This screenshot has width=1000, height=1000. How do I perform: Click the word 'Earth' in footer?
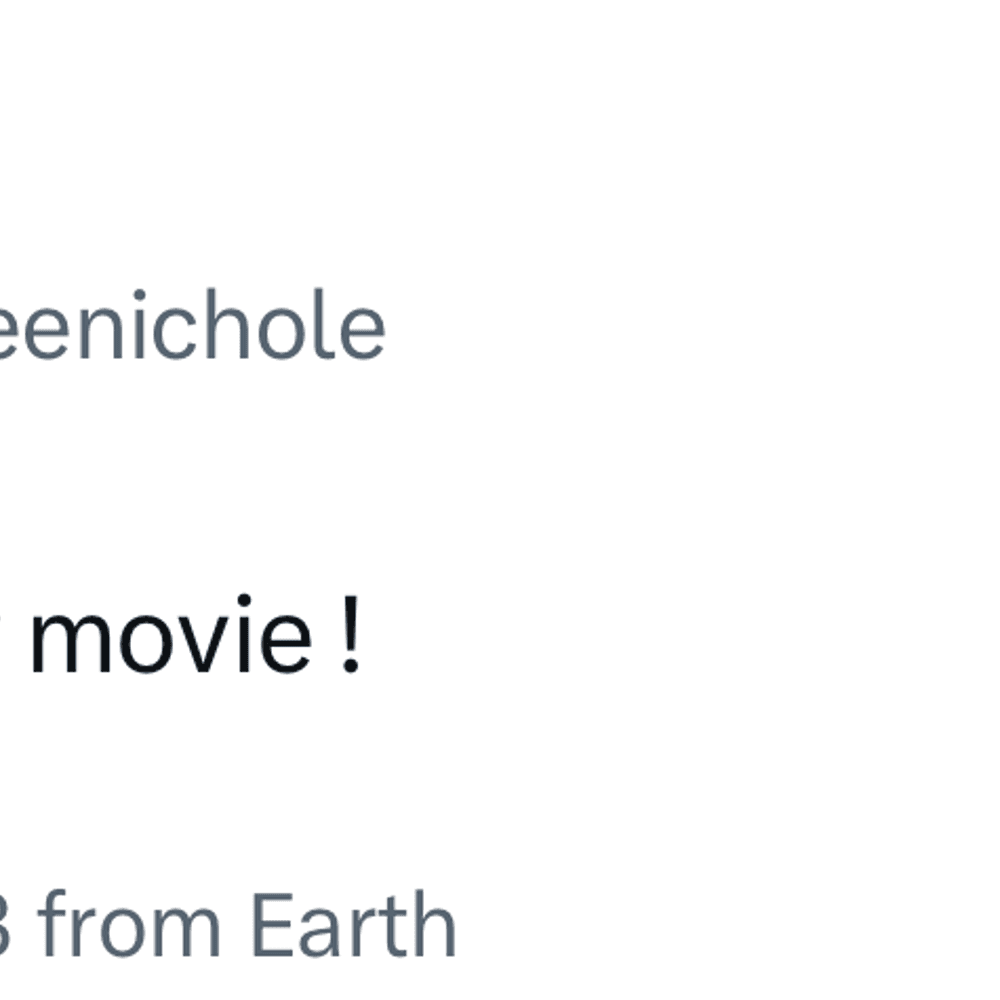point(355,923)
